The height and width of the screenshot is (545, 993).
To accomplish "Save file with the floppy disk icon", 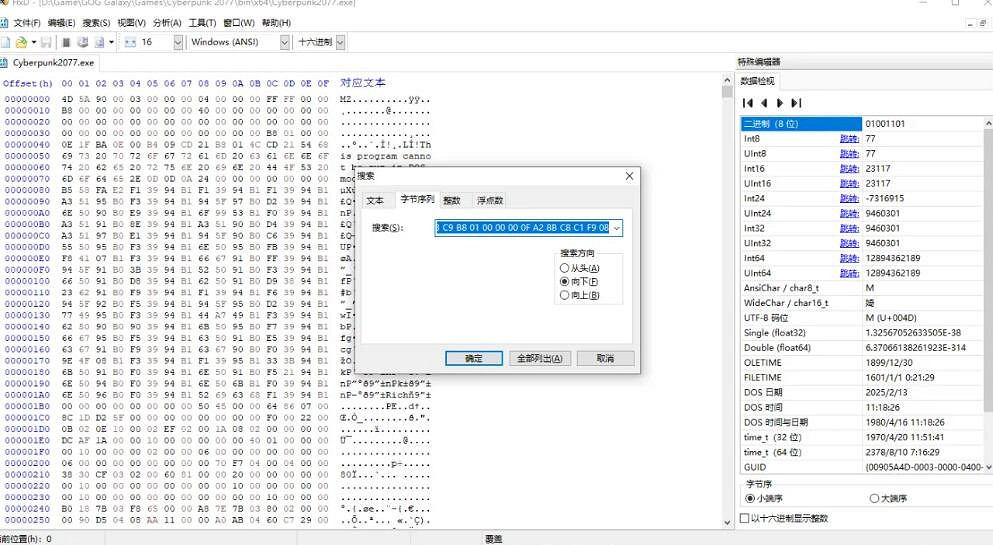I will 46,42.
